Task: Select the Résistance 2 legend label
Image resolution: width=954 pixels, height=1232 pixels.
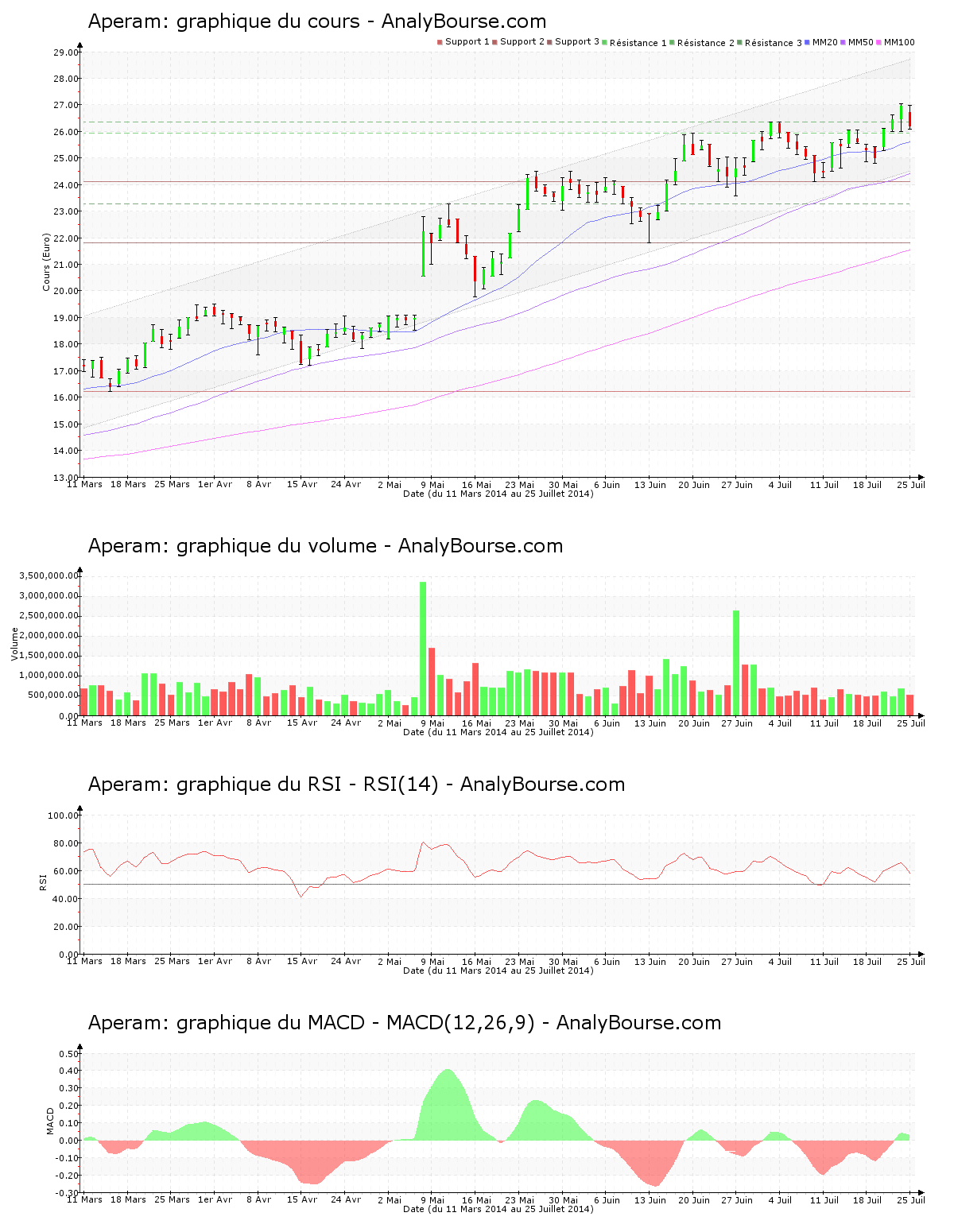Action: click(706, 43)
